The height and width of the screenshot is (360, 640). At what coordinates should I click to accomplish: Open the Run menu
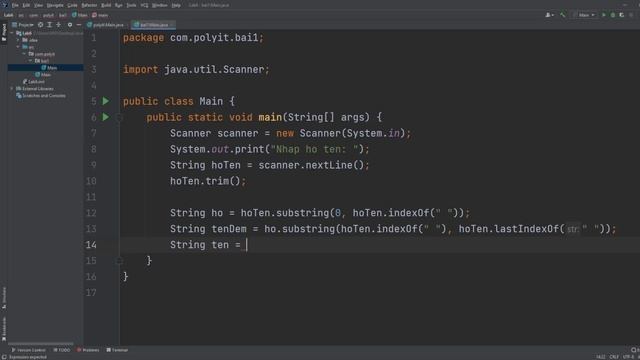(x=119, y=5)
